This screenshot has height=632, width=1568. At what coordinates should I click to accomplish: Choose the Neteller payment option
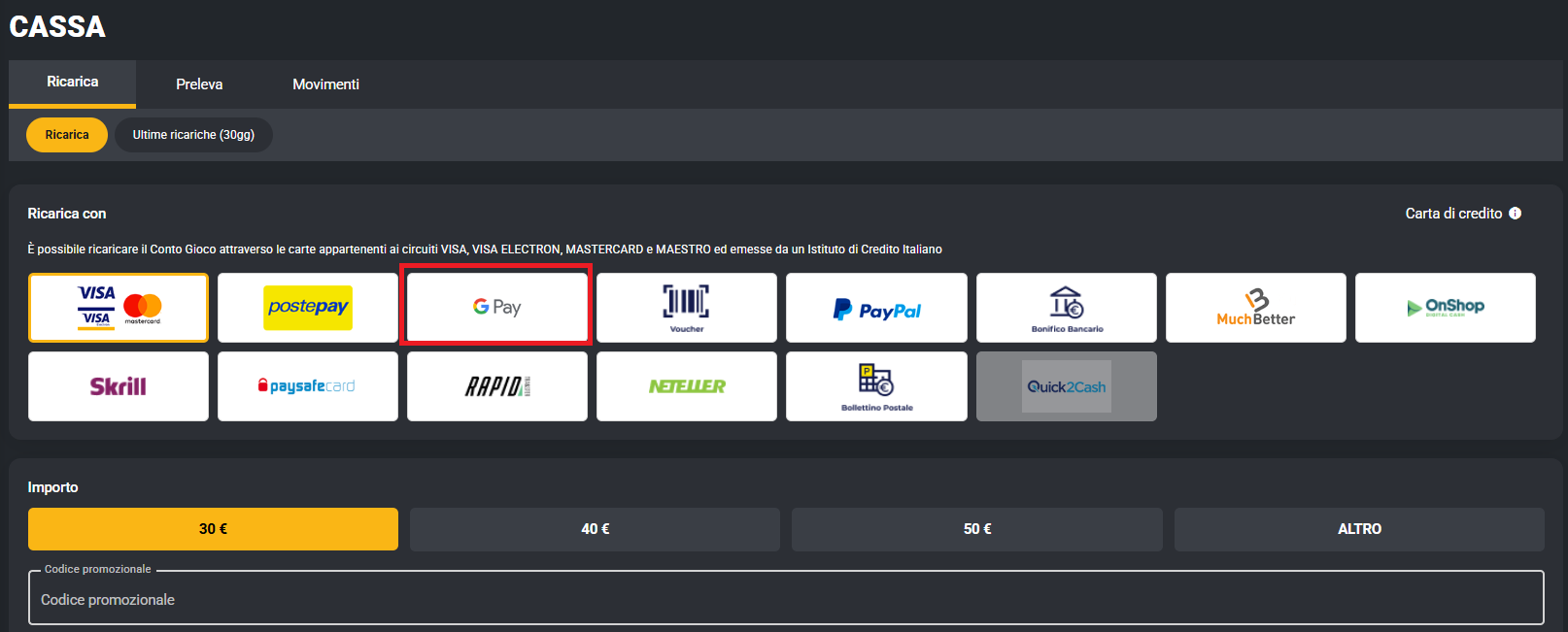687,386
